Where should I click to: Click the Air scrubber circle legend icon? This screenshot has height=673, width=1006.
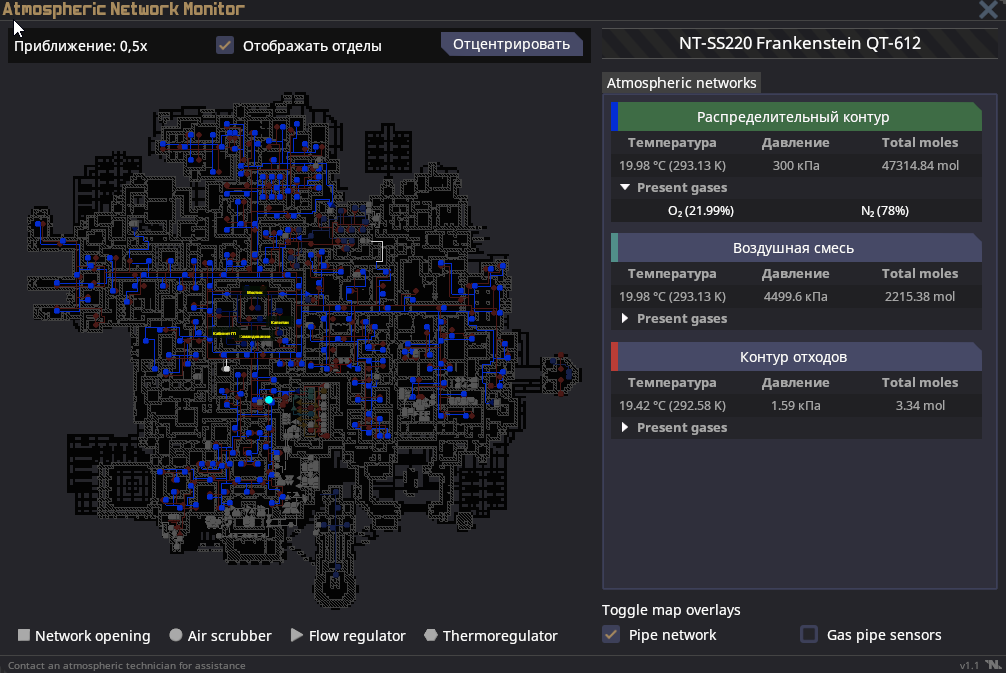coord(176,636)
